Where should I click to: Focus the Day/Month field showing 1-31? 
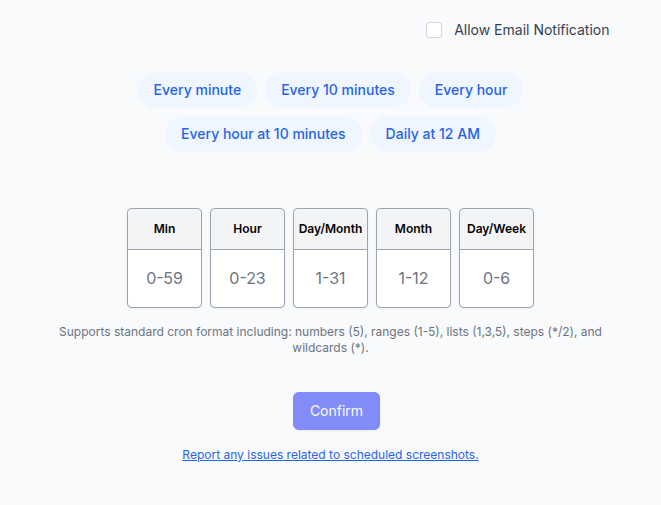(331, 278)
